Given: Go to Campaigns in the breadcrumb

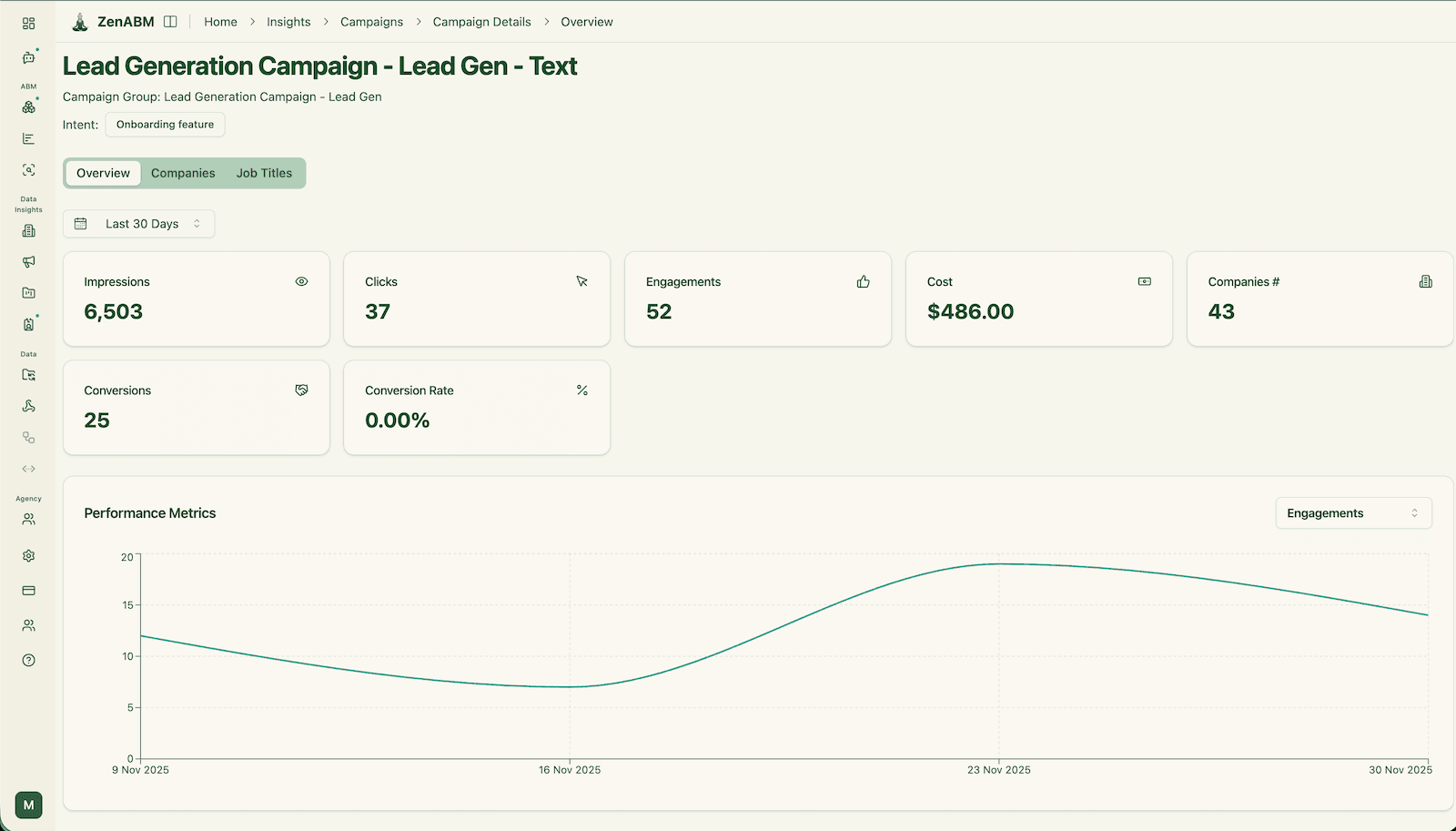Looking at the screenshot, I should pyautogui.click(x=371, y=22).
